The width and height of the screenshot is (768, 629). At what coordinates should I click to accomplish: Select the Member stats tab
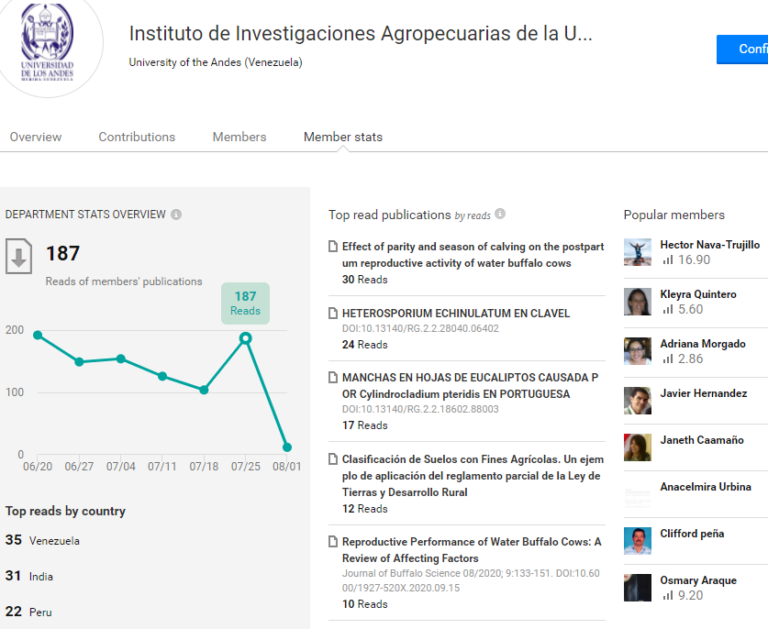point(343,137)
